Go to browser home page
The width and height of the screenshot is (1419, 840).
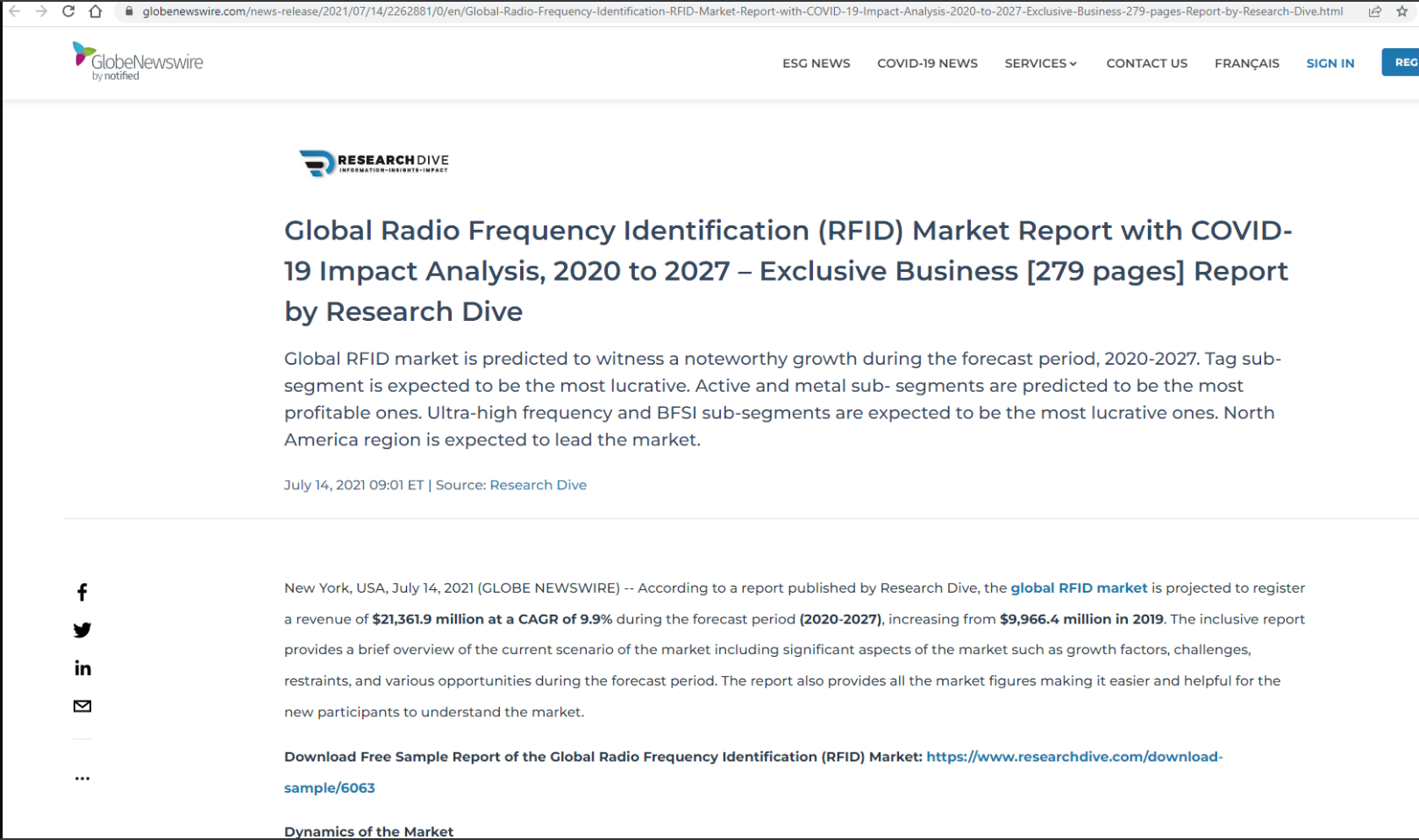point(96,11)
